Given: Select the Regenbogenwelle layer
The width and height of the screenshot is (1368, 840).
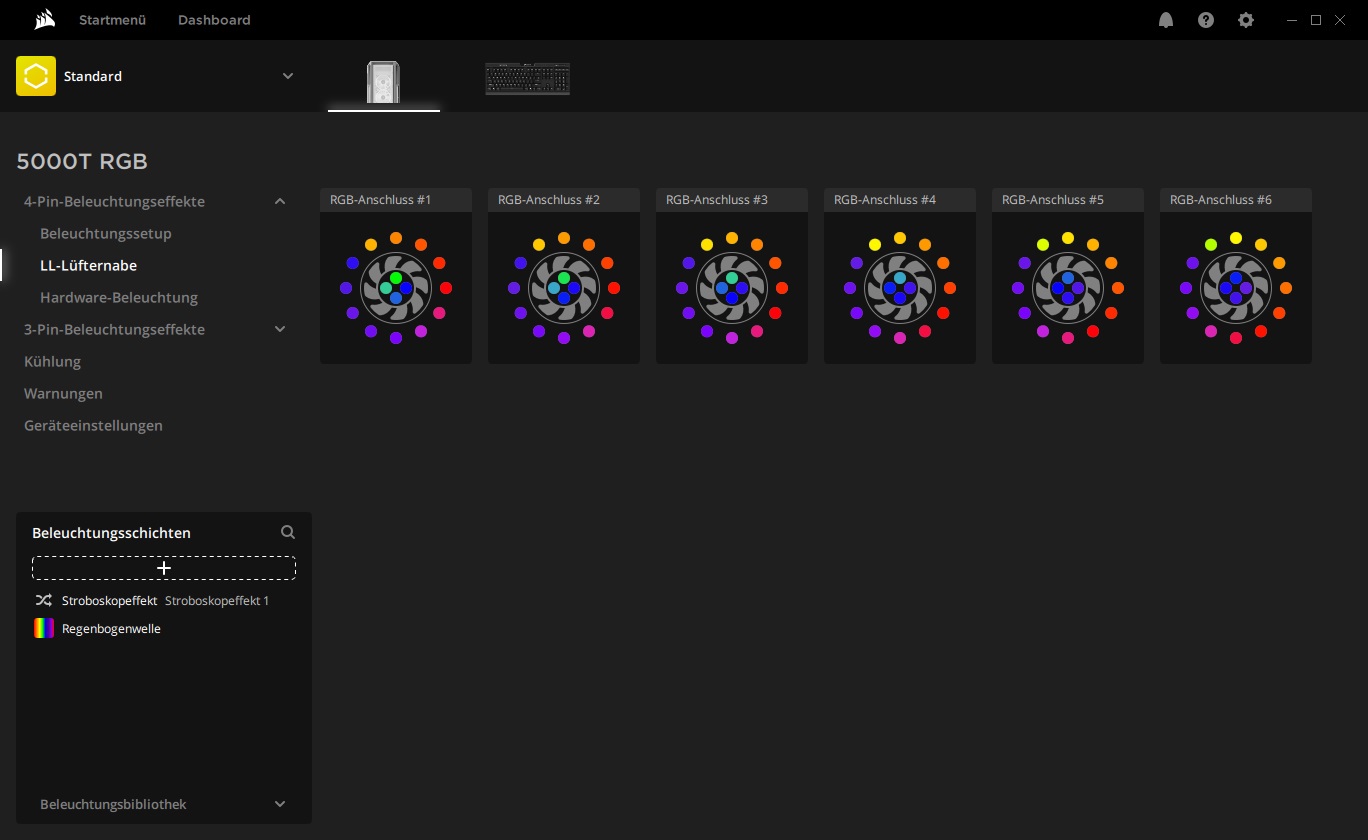Looking at the screenshot, I should [x=164, y=629].
